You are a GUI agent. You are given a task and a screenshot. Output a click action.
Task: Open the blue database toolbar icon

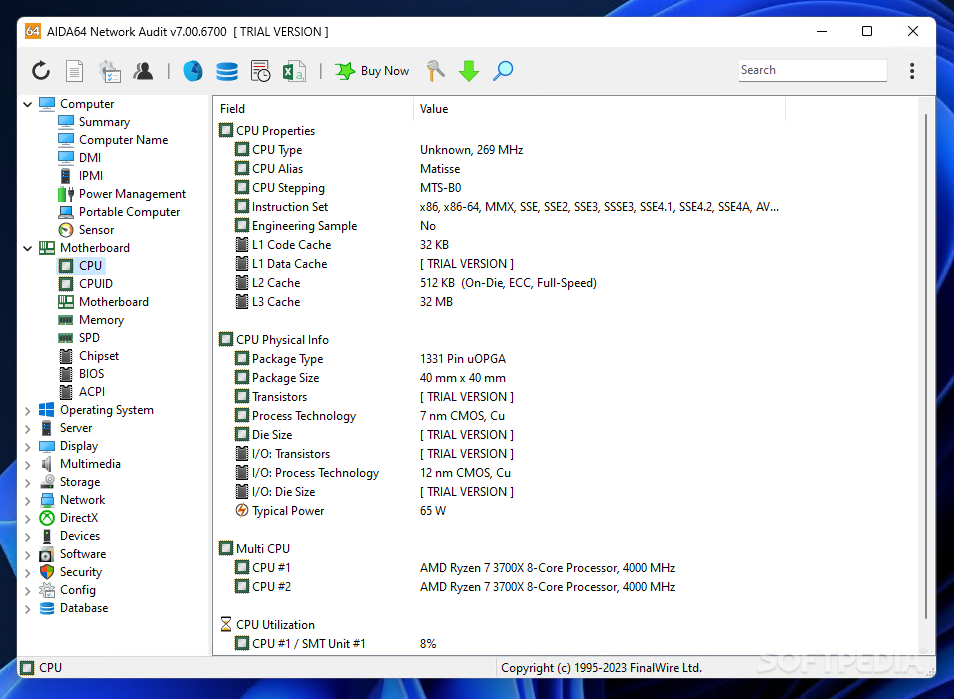(227, 71)
